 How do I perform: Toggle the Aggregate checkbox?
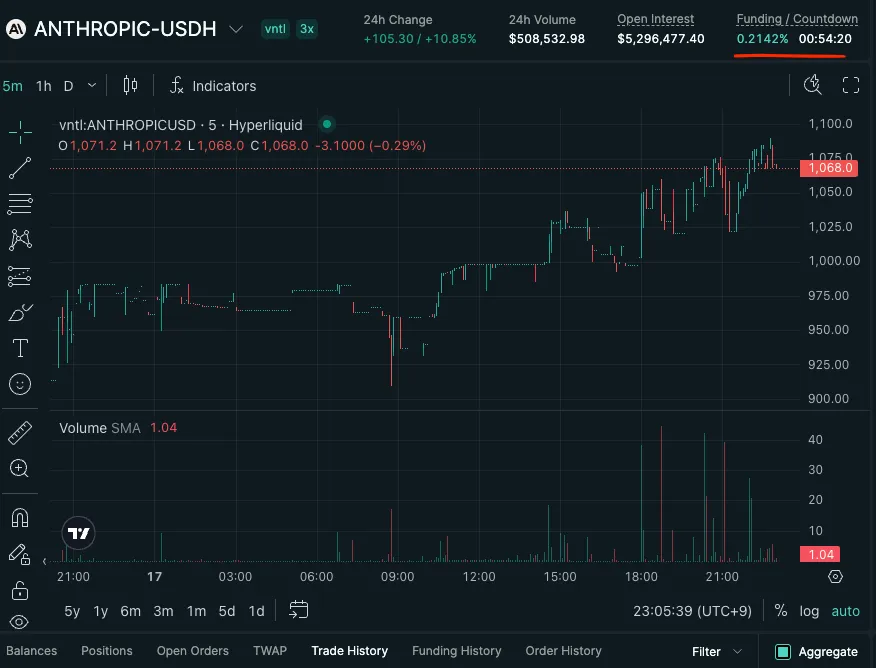[x=783, y=652]
